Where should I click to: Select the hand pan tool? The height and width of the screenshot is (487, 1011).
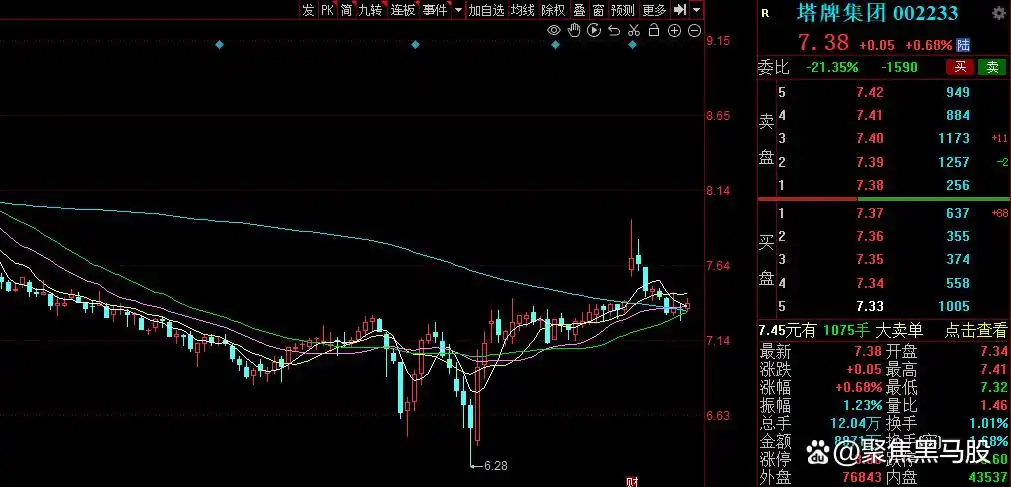pyautogui.click(x=573, y=30)
